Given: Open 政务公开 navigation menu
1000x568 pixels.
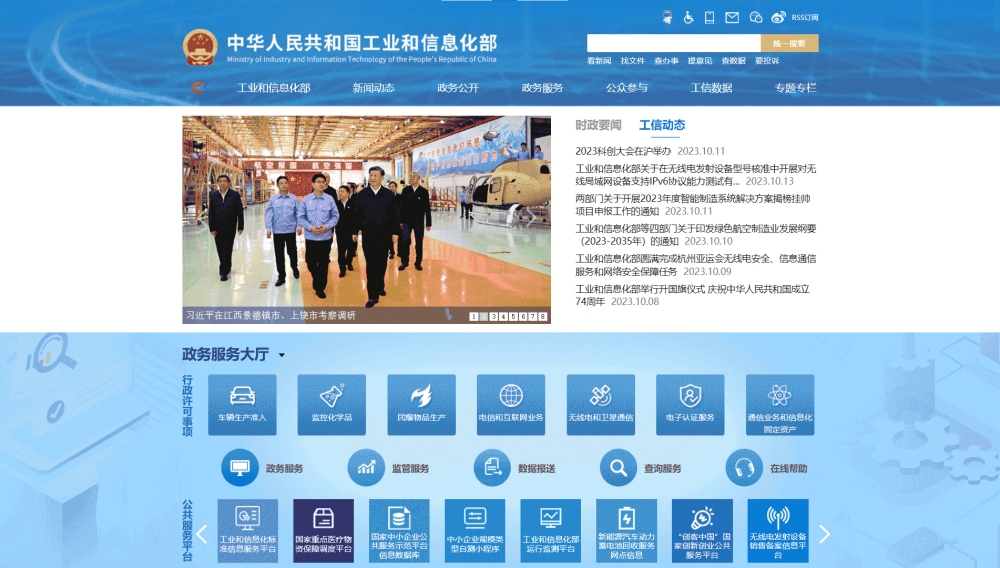Looking at the screenshot, I should [x=458, y=88].
